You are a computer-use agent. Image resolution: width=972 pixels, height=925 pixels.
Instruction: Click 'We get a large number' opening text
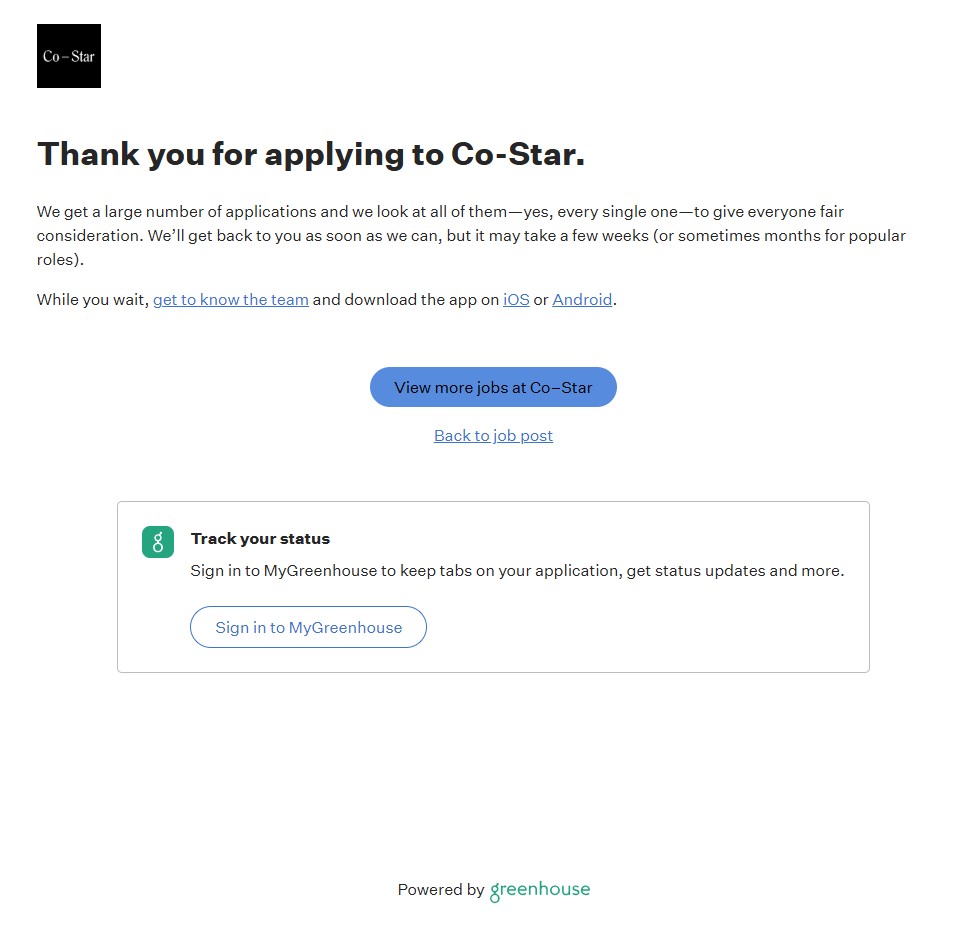point(120,212)
